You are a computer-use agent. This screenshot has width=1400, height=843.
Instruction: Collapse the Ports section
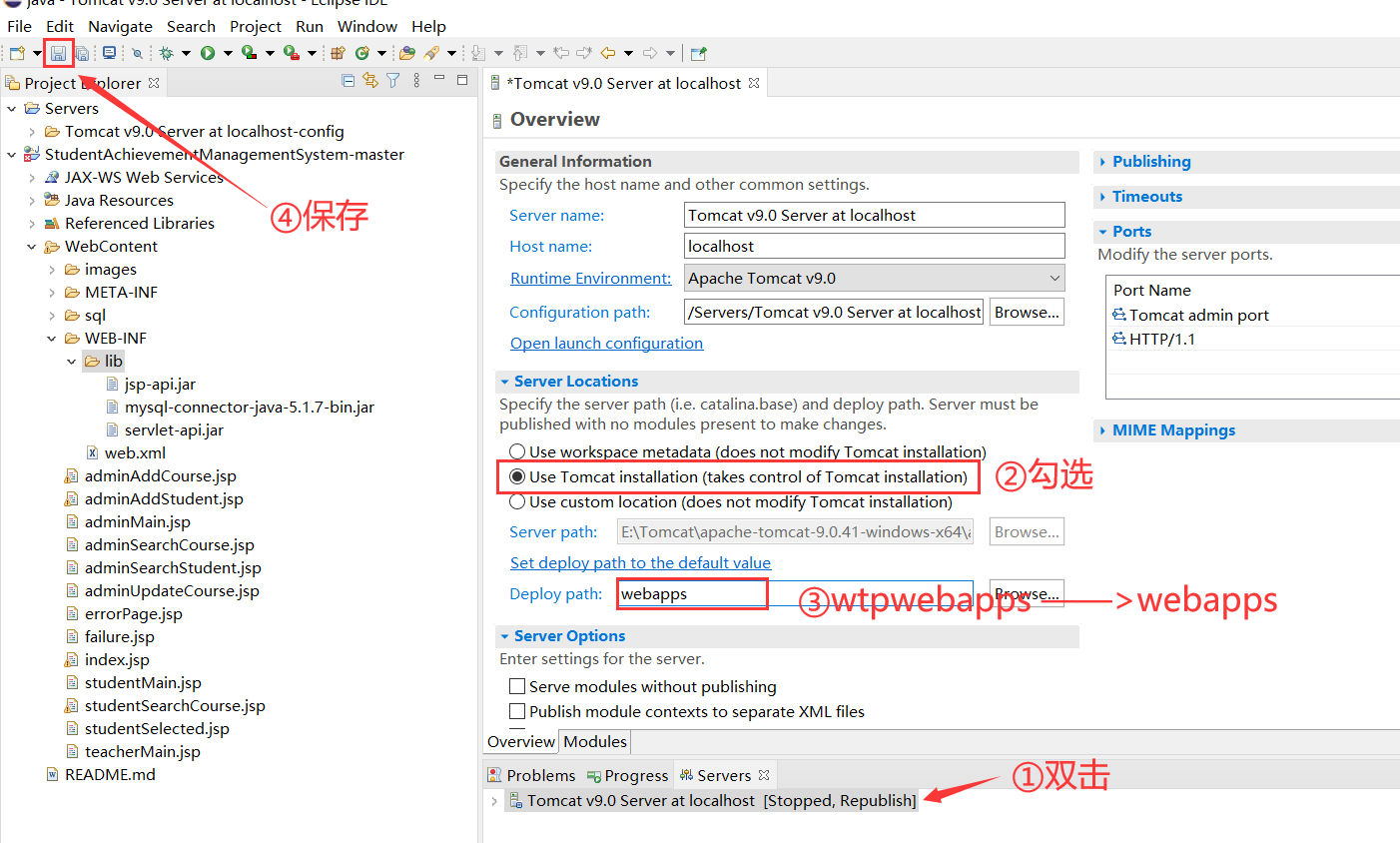1102,232
